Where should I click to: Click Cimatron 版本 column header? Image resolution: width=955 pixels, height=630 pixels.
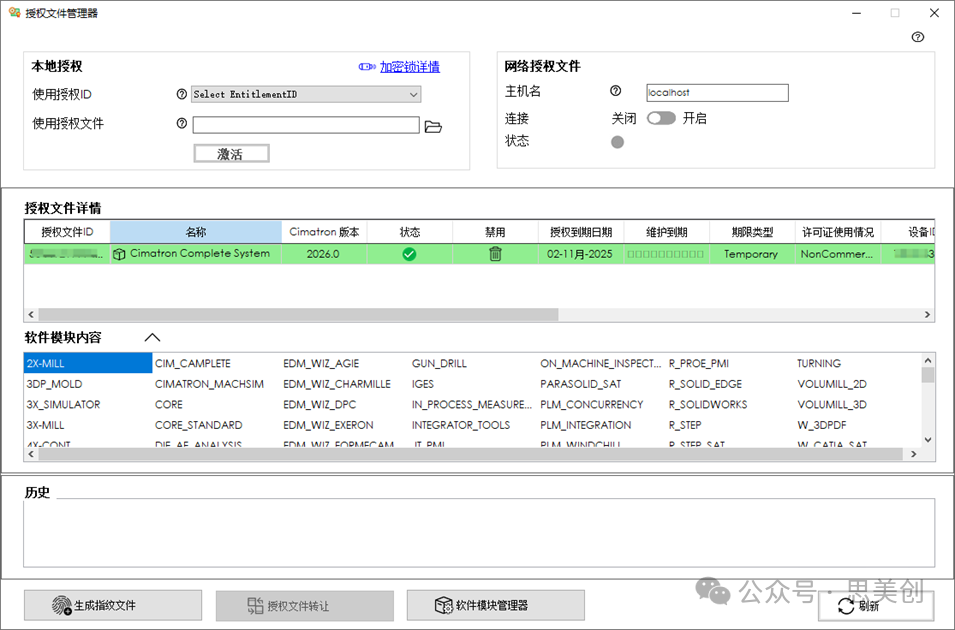[x=324, y=232]
